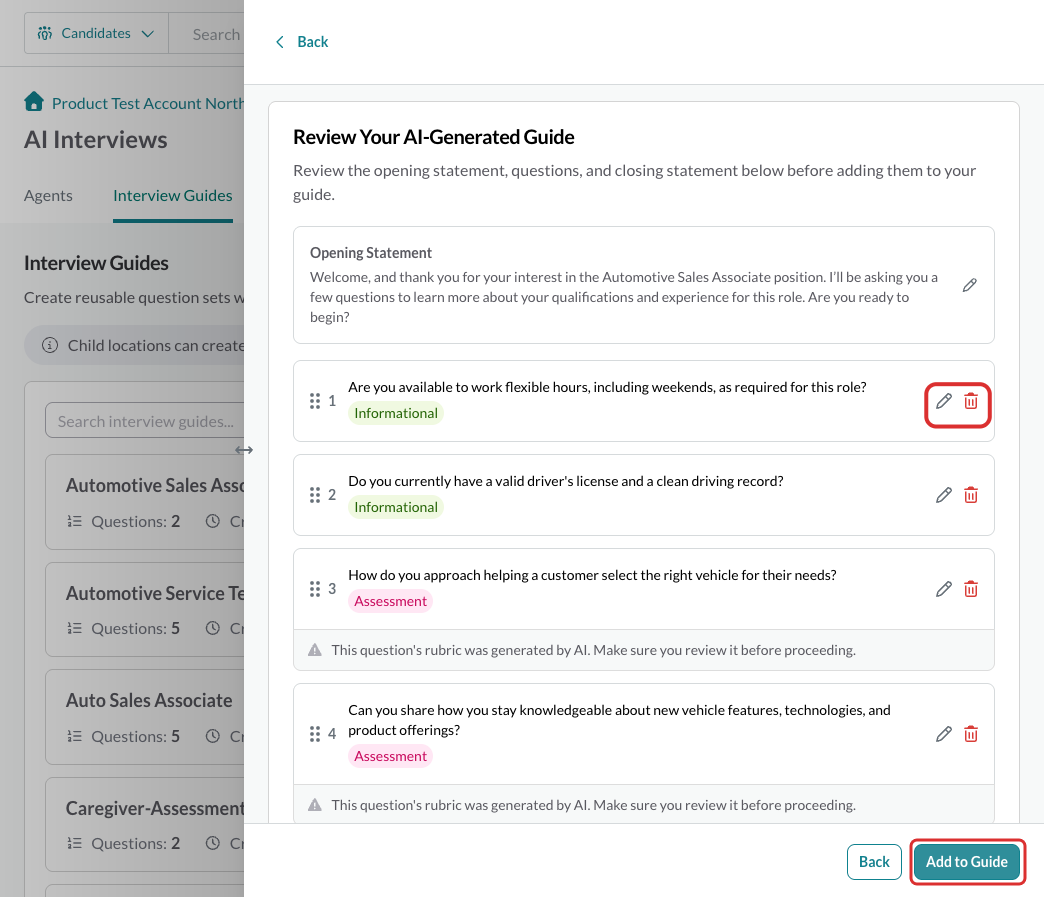Click the top Search field

(207, 34)
